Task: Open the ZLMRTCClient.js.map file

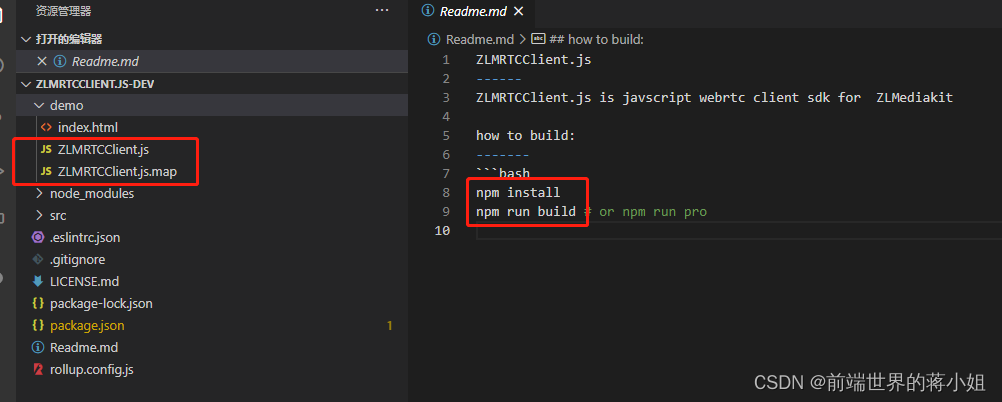Action: pyautogui.click(x=117, y=171)
